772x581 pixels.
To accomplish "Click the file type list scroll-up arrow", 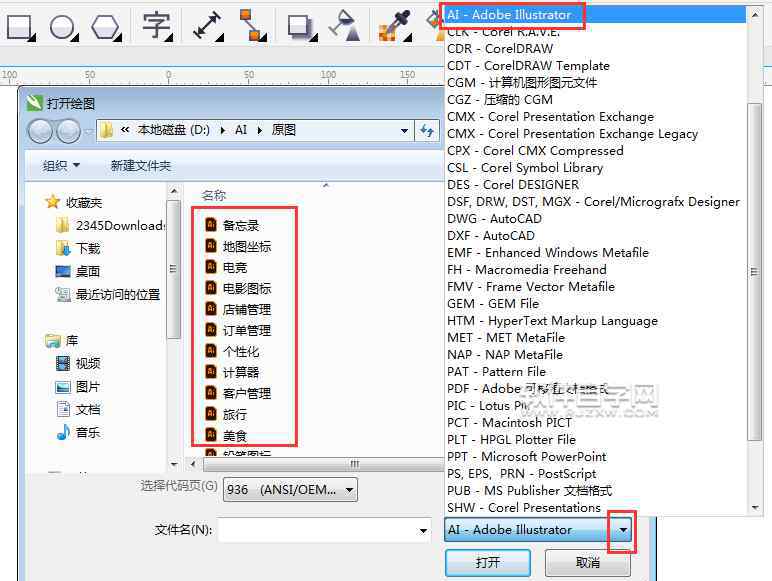I will click(x=755, y=15).
